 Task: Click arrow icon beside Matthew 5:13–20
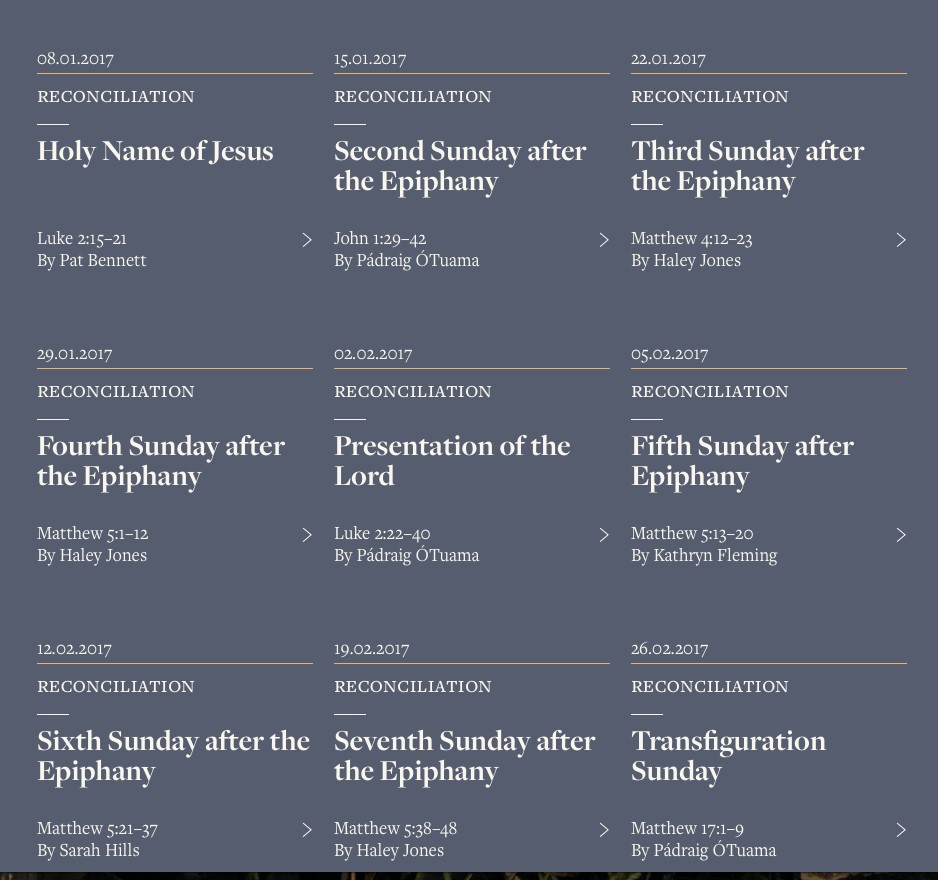click(x=901, y=535)
